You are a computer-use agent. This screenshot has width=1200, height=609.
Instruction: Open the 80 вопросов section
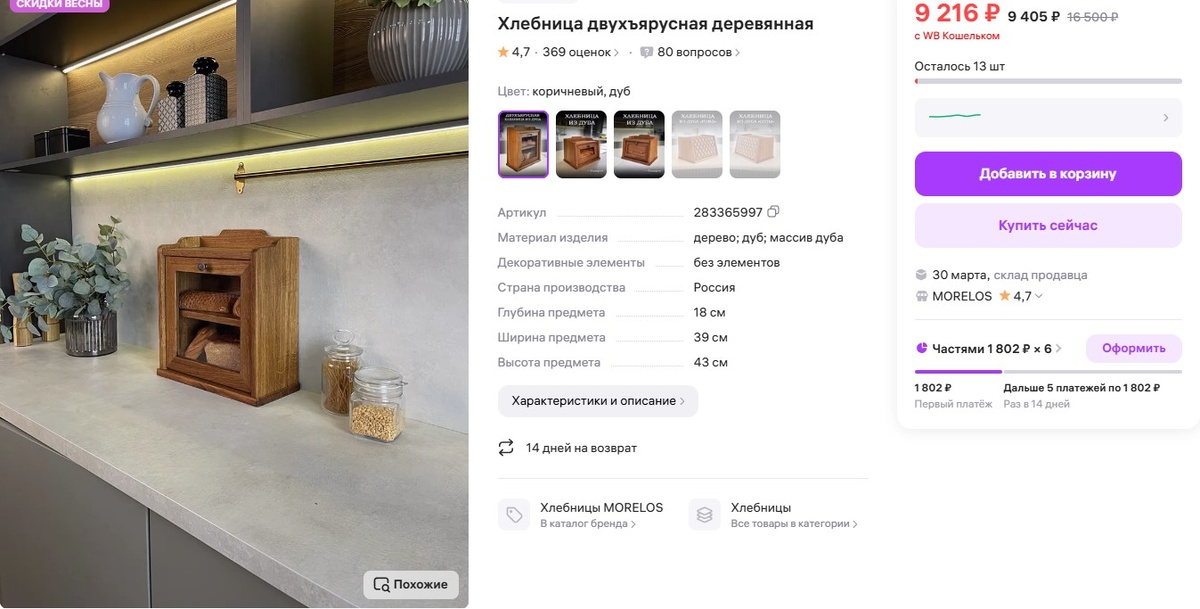[698, 52]
